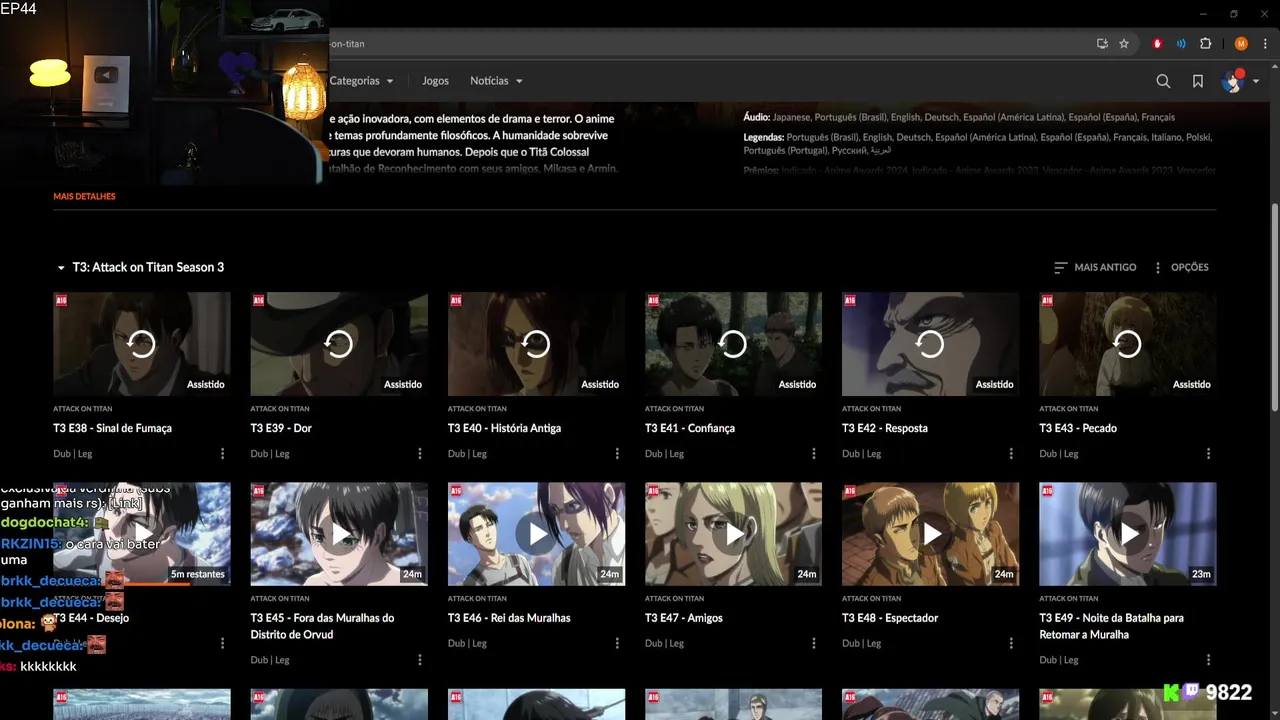Open more options for E41 Confiança
This screenshot has width=1280, height=720.
[814, 454]
